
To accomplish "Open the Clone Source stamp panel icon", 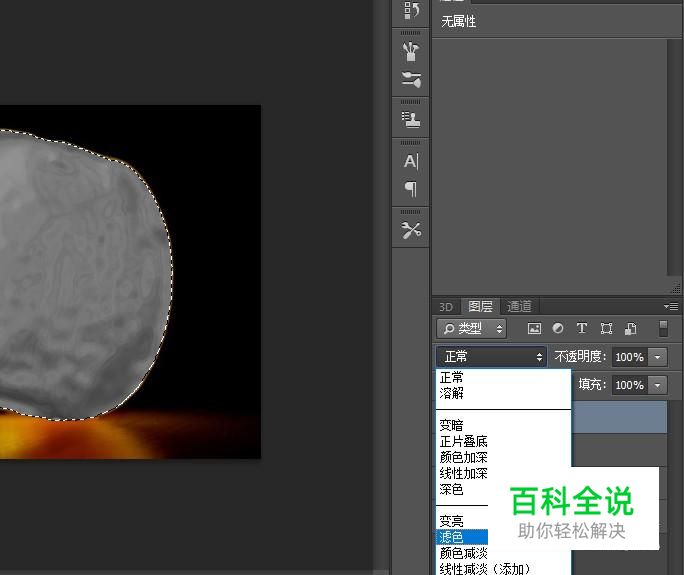I will [x=411, y=119].
